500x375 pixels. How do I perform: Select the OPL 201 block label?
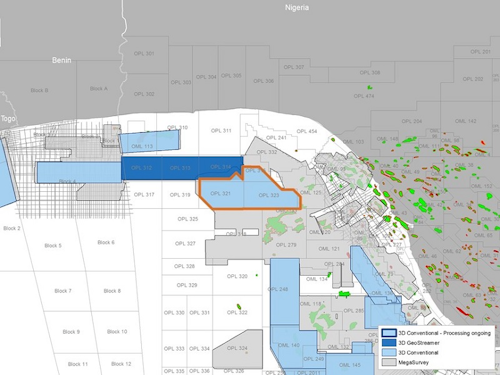480,52
